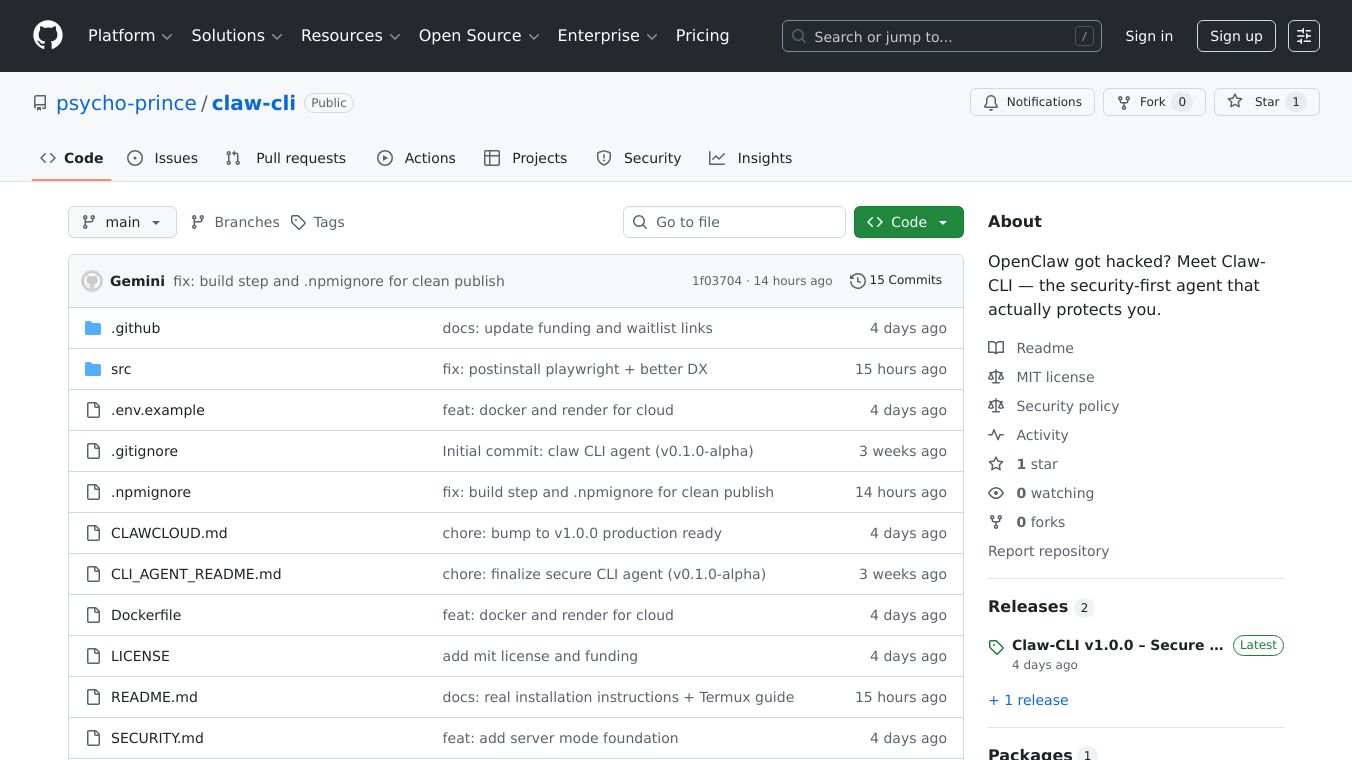Expand the green Code dropdown button
The height and width of the screenshot is (760, 1352).
[908, 222]
